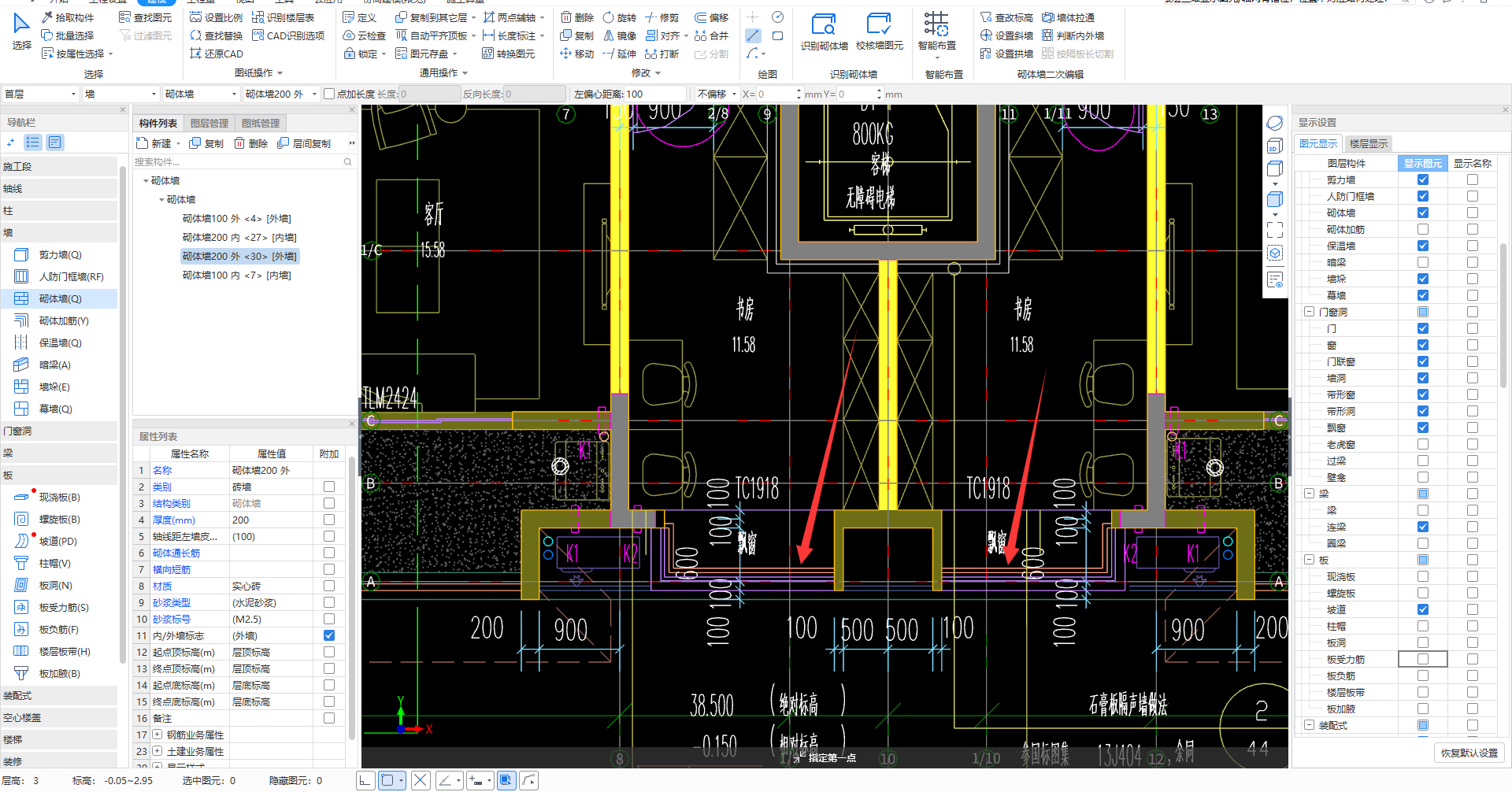Click the 设置比例 set scale tool

(216, 17)
